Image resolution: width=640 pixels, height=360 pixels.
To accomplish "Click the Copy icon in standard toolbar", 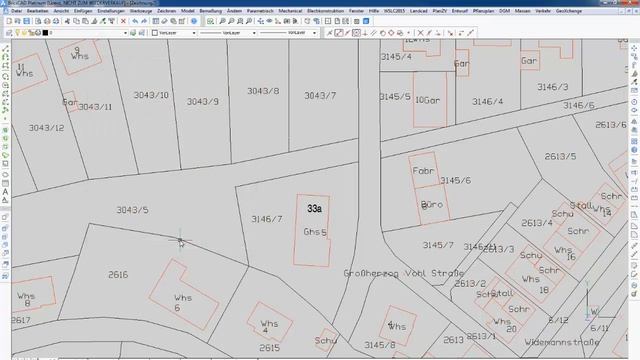I will [x=76, y=21].
